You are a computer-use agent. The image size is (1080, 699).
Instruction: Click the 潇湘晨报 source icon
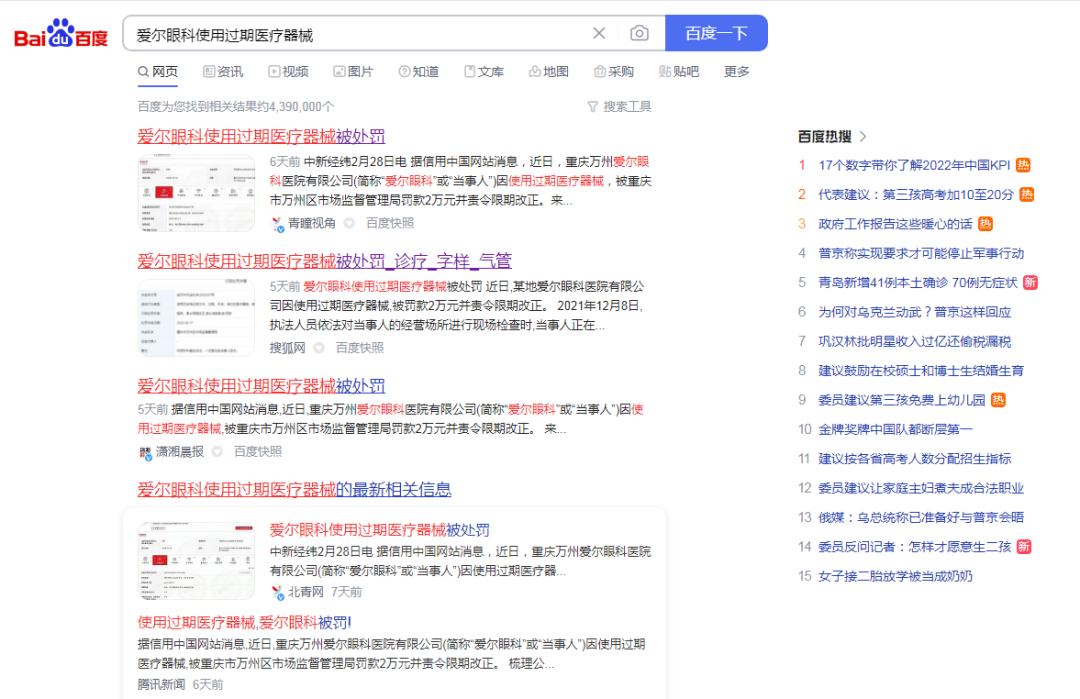[145, 452]
